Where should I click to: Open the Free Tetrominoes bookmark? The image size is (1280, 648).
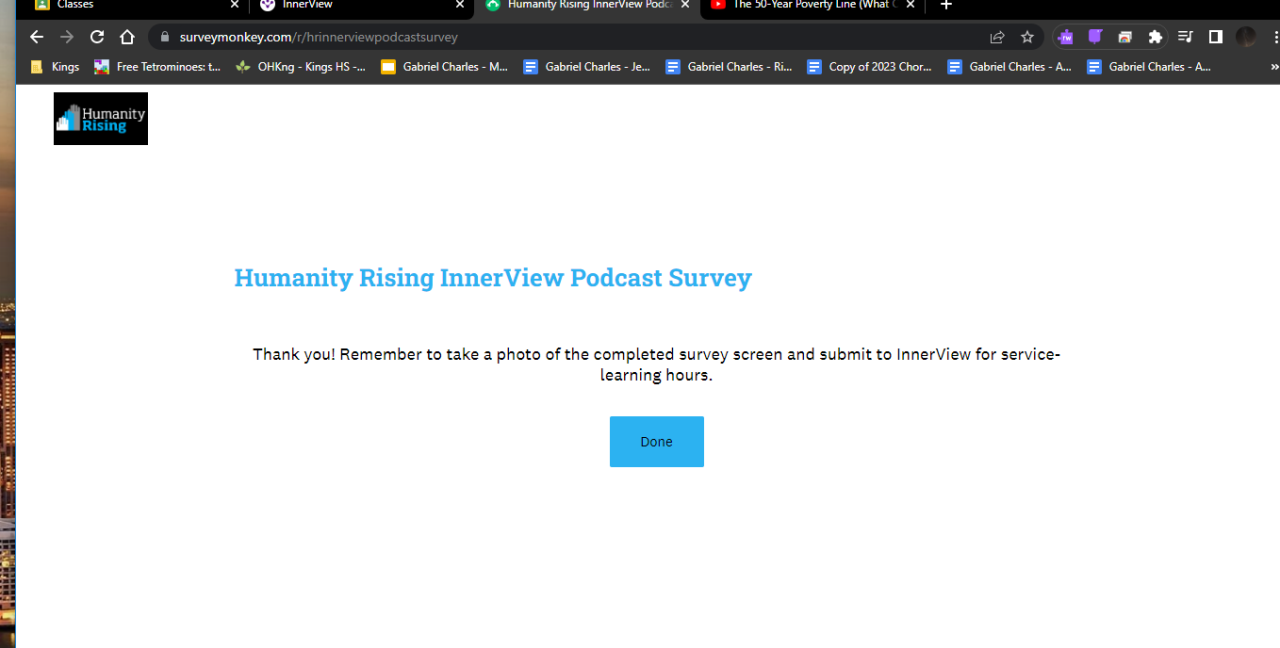coord(158,67)
